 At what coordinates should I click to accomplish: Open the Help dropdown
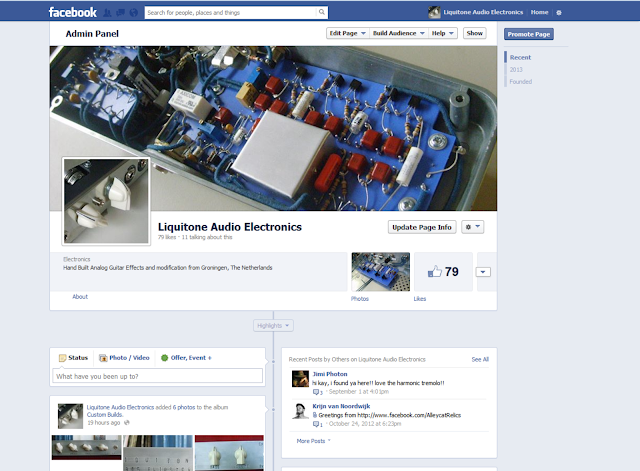click(x=443, y=33)
